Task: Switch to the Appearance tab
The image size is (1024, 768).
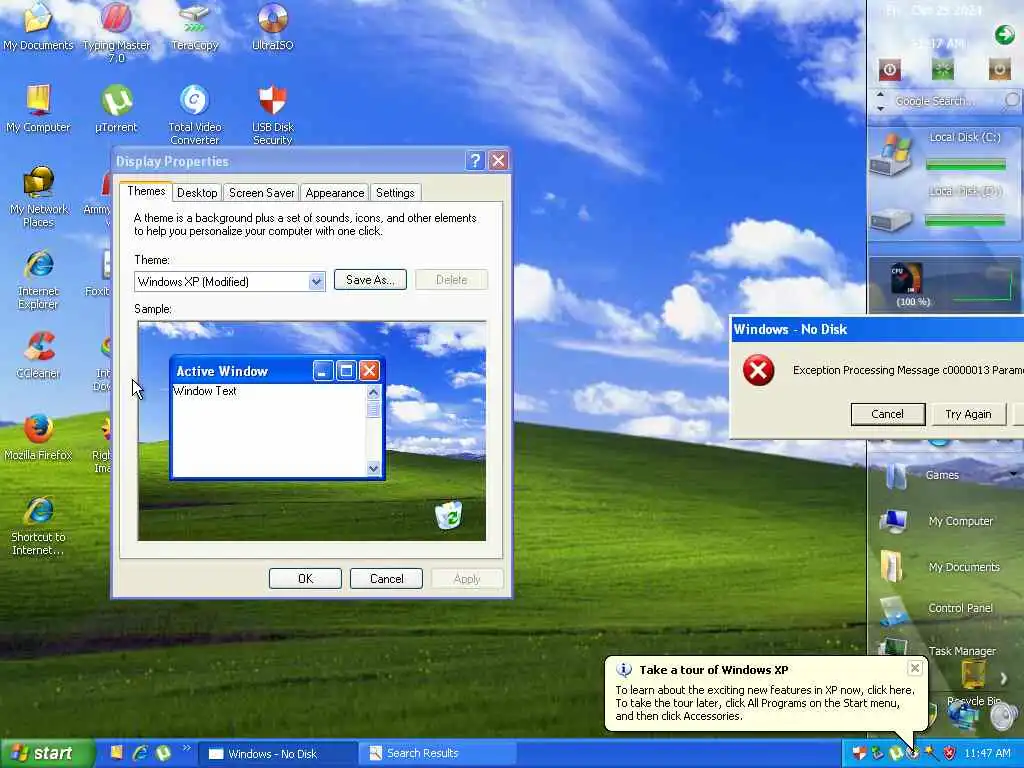Action: pyautogui.click(x=334, y=193)
